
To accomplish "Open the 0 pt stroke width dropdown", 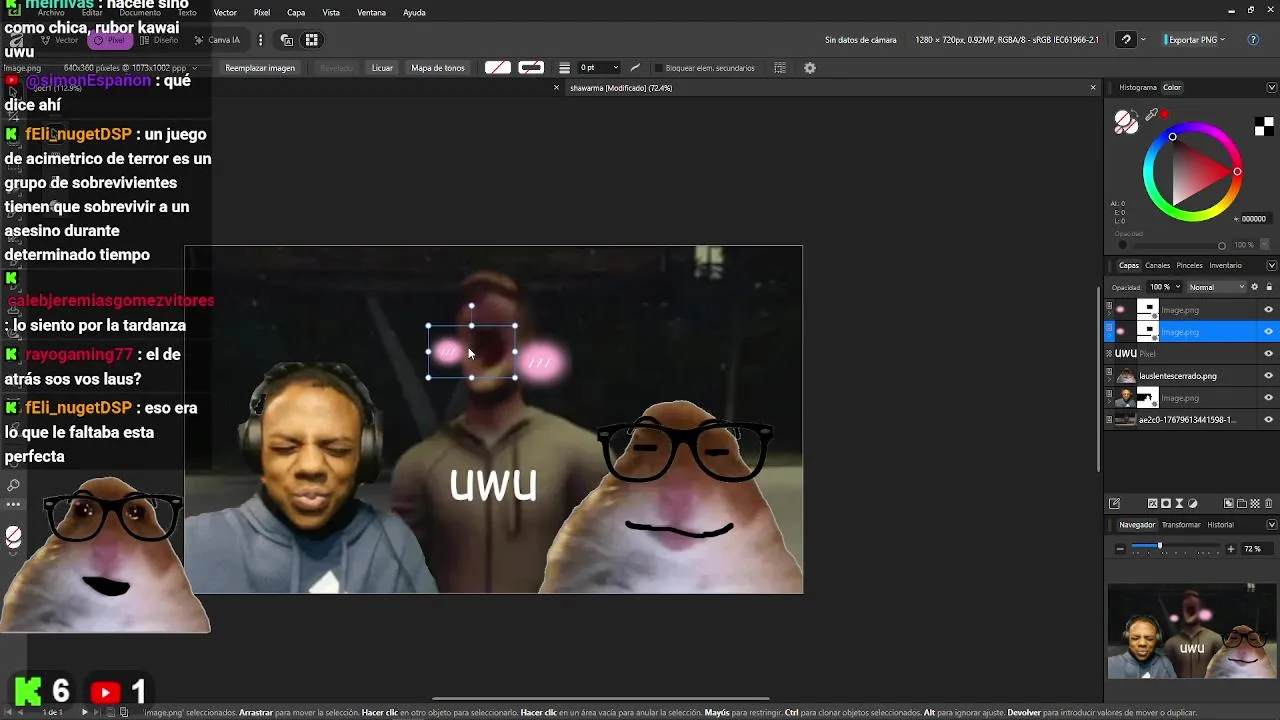I will coord(599,68).
